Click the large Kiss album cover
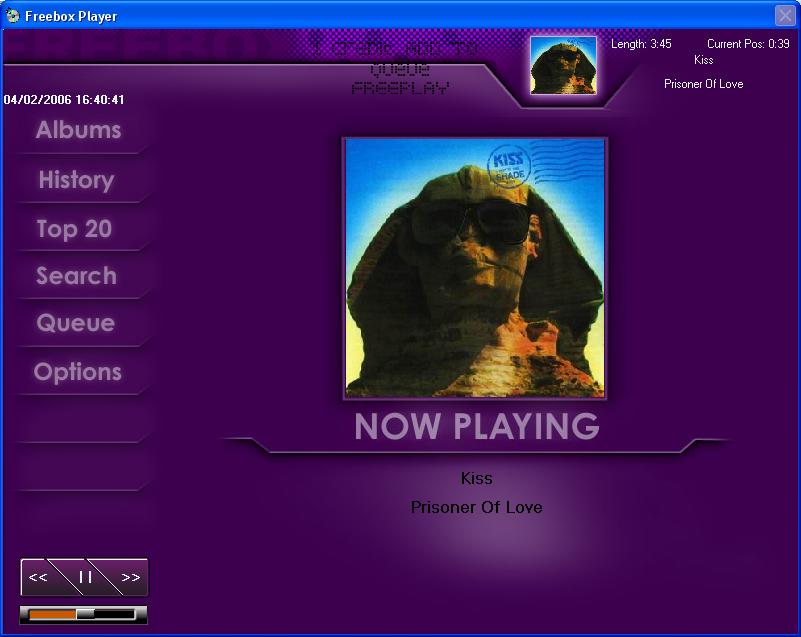 click(475, 268)
